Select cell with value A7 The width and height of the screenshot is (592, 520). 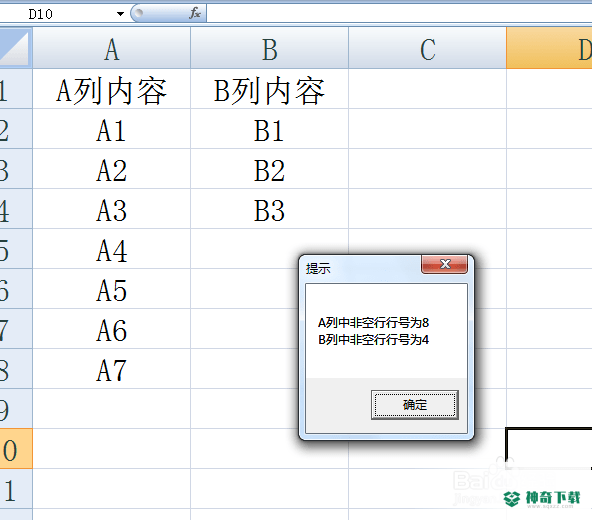coord(112,369)
